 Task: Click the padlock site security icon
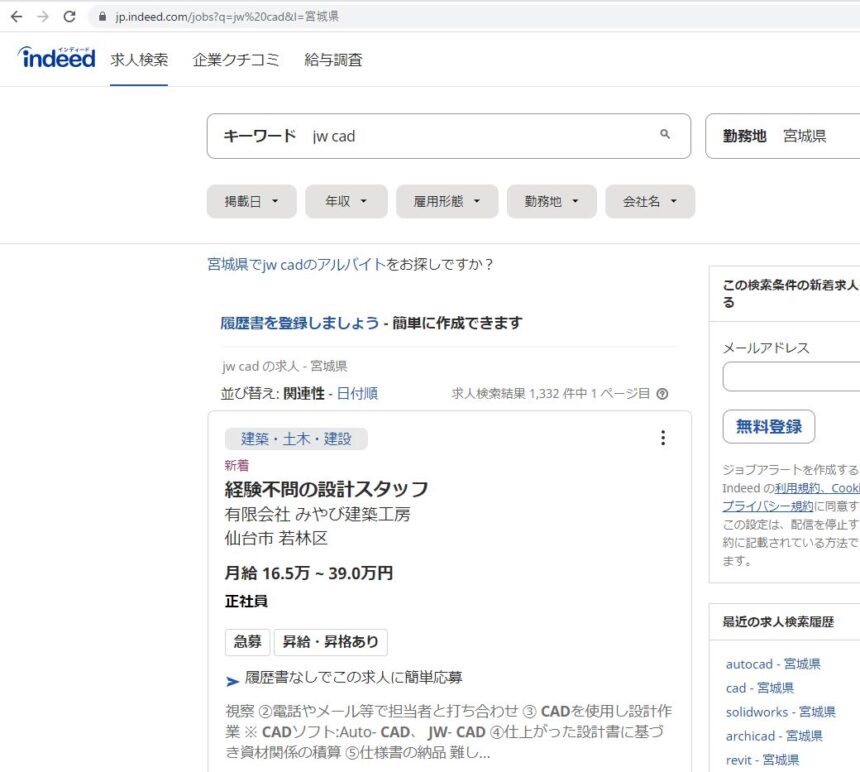pos(102,16)
